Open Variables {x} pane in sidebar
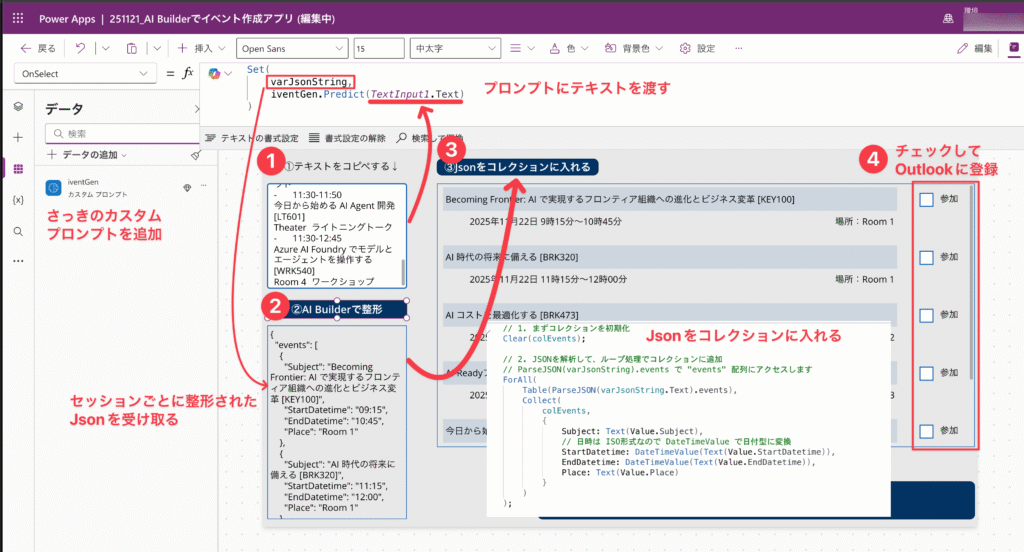 tap(18, 199)
